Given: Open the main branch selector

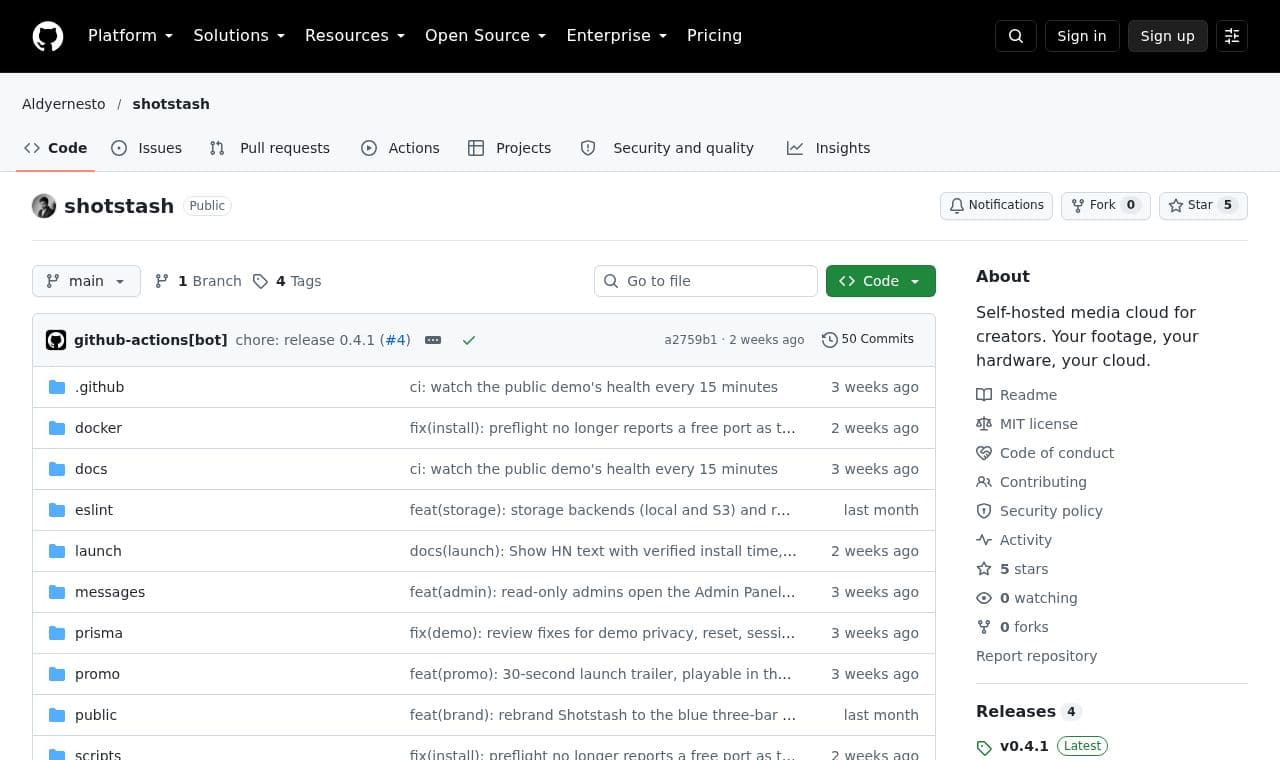Looking at the screenshot, I should click(x=86, y=281).
